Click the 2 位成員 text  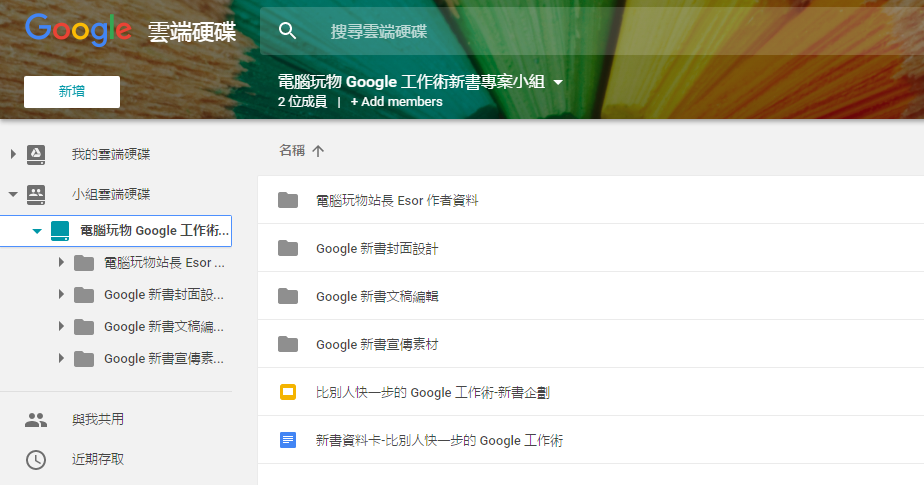[x=302, y=101]
